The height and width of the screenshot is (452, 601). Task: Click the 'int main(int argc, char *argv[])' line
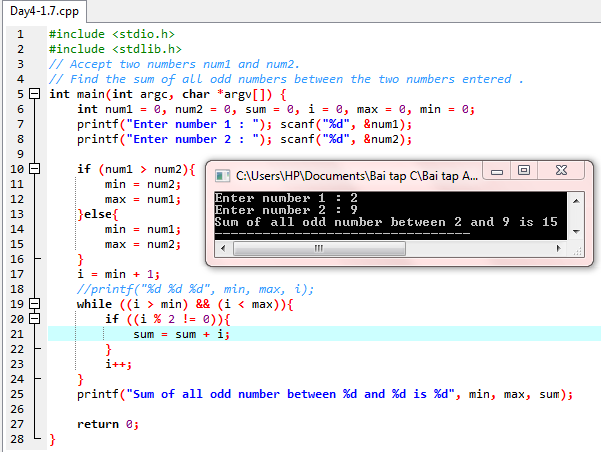[167, 94]
